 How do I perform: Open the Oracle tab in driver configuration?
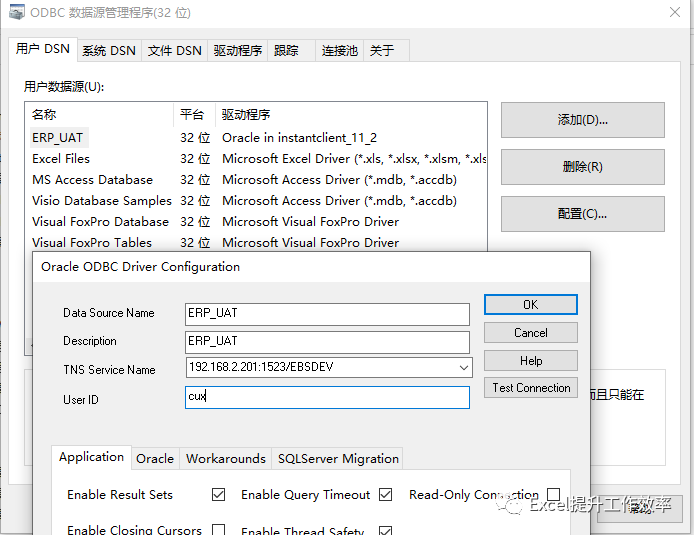pos(155,458)
